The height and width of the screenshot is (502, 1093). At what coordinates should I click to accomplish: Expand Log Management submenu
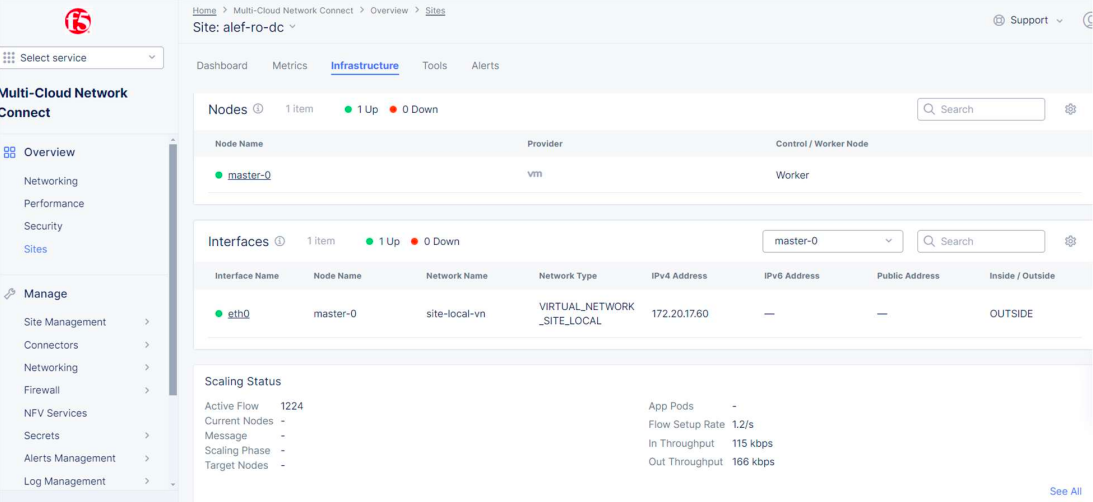147,481
